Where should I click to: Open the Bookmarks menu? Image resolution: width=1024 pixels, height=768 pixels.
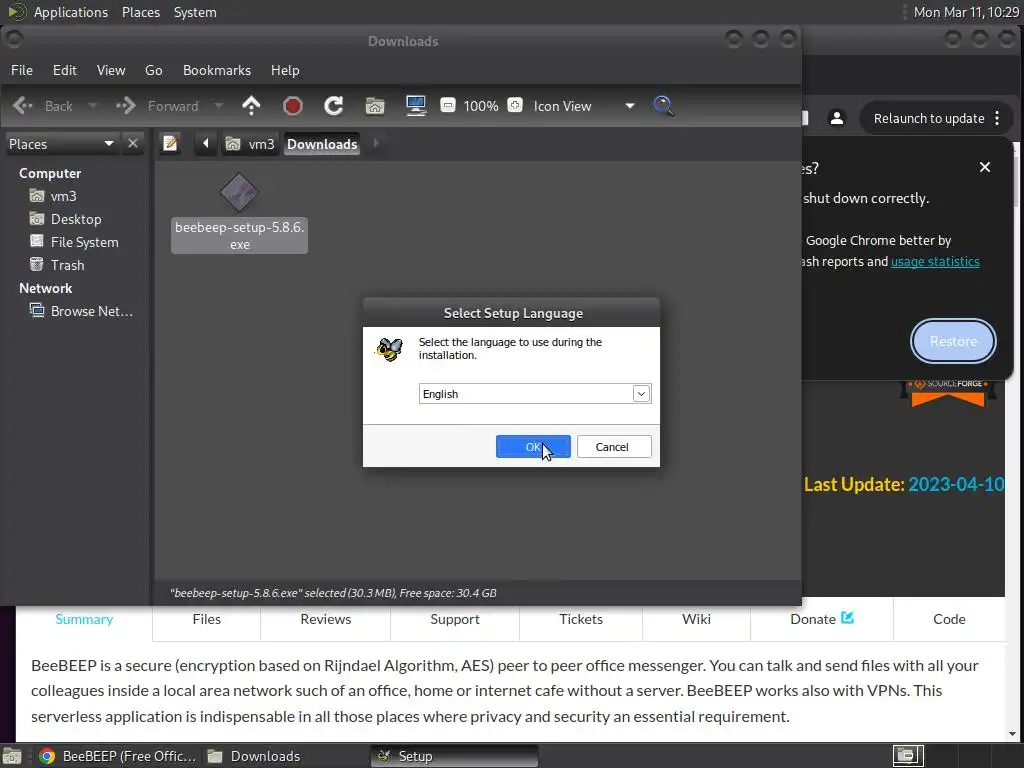(217, 70)
